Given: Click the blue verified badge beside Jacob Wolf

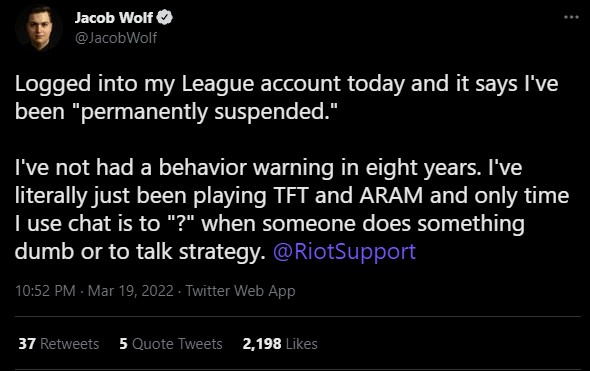Looking at the screenshot, I should 164,17.
